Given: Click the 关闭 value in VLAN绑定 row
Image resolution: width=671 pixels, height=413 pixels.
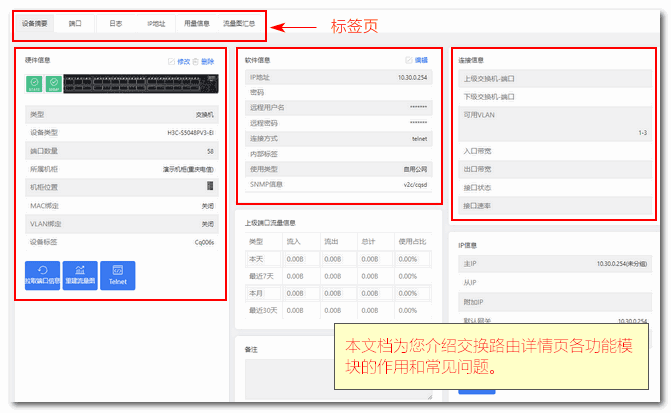Looking at the screenshot, I should (x=208, y=224).
